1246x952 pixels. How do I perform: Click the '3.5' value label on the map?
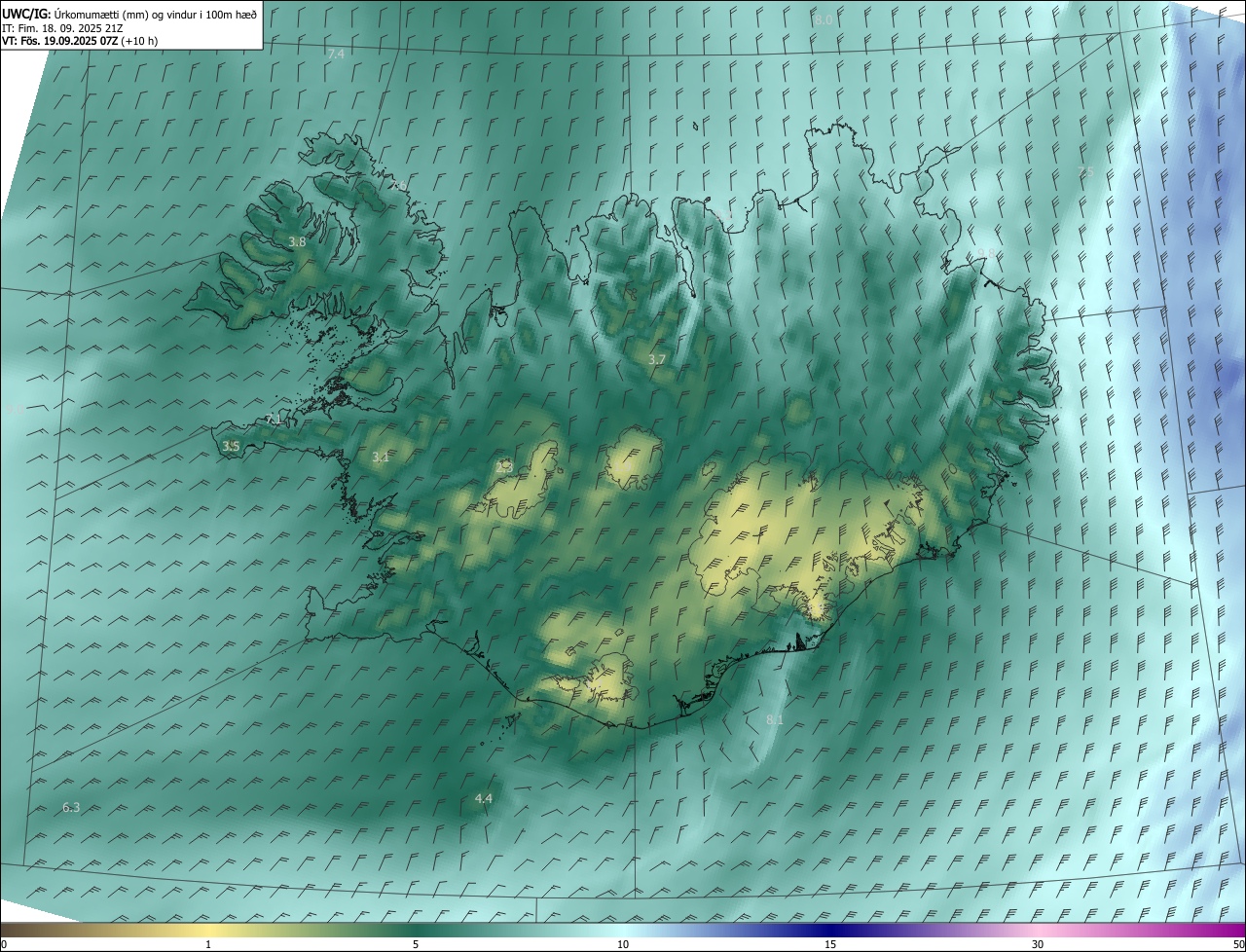coord(231,447)
